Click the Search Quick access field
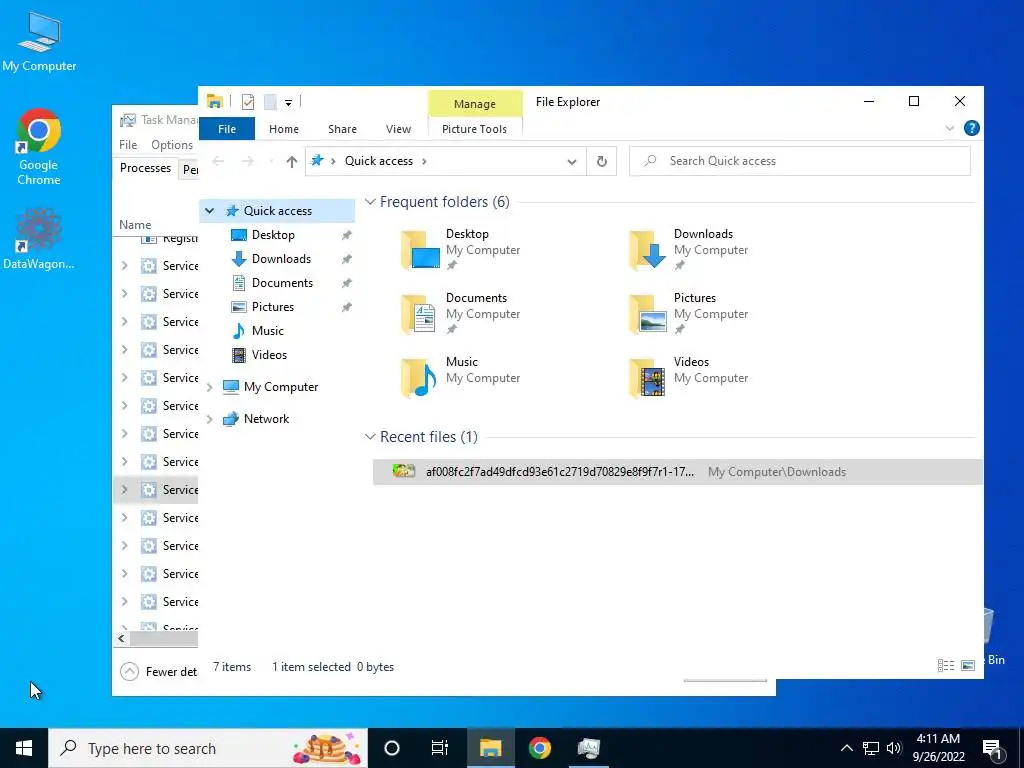1024x768 pixels. (x=800, y=161)
